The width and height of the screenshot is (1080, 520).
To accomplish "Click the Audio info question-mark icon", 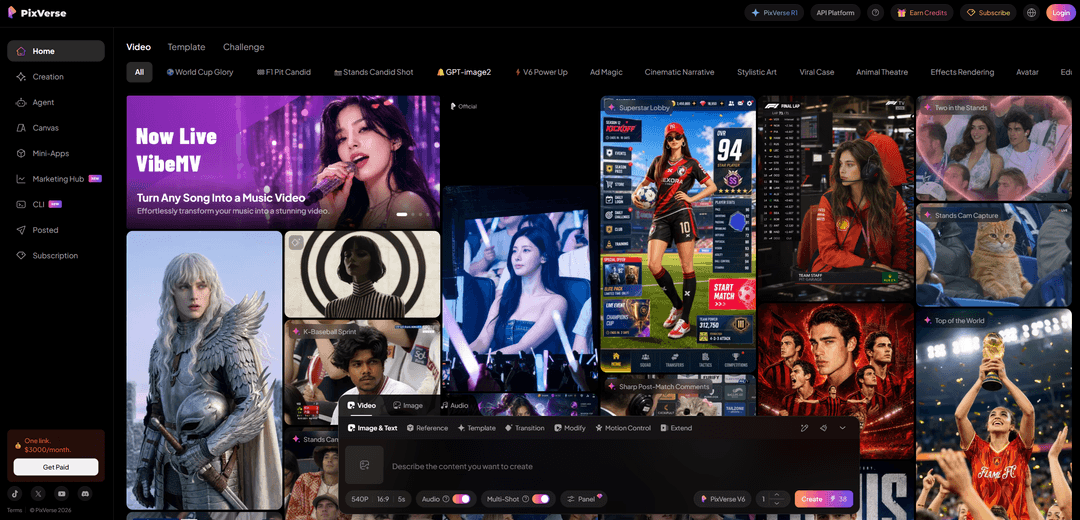I will (446, 499).
